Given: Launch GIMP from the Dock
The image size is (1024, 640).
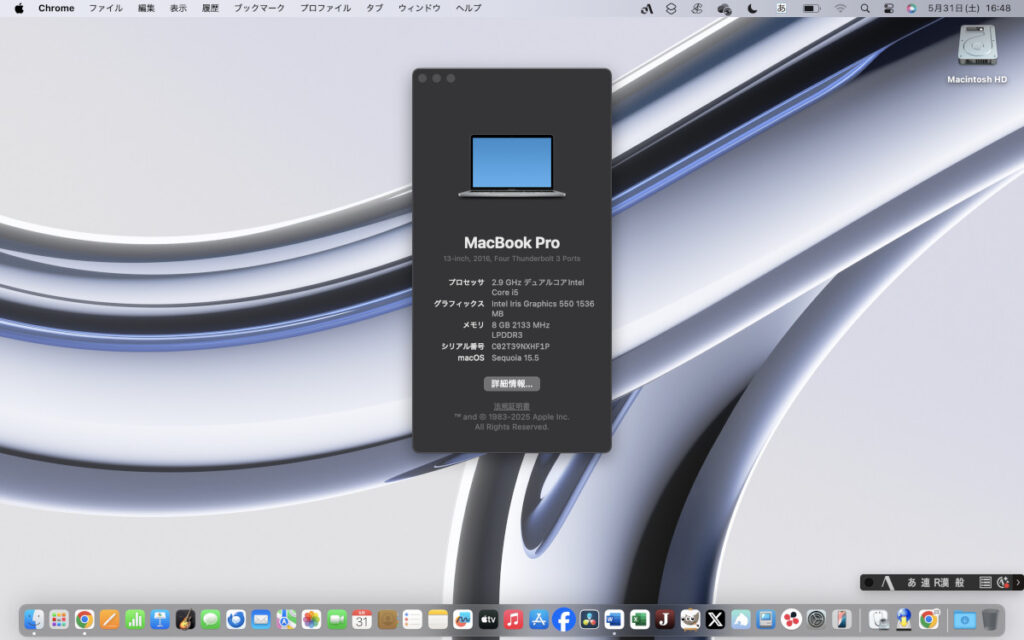Looking at the screenshot, I should click(690, 619).
